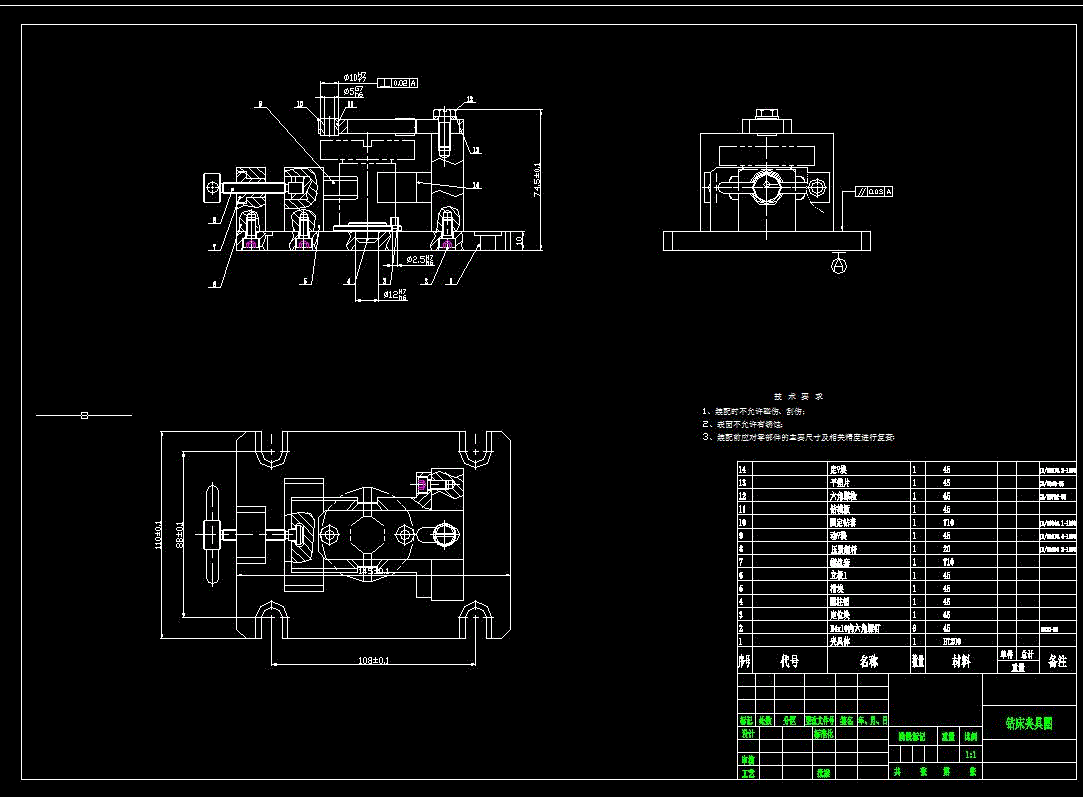
Task: Select the 110±0.1 vertical dimension
Action: tap(158, 534)
